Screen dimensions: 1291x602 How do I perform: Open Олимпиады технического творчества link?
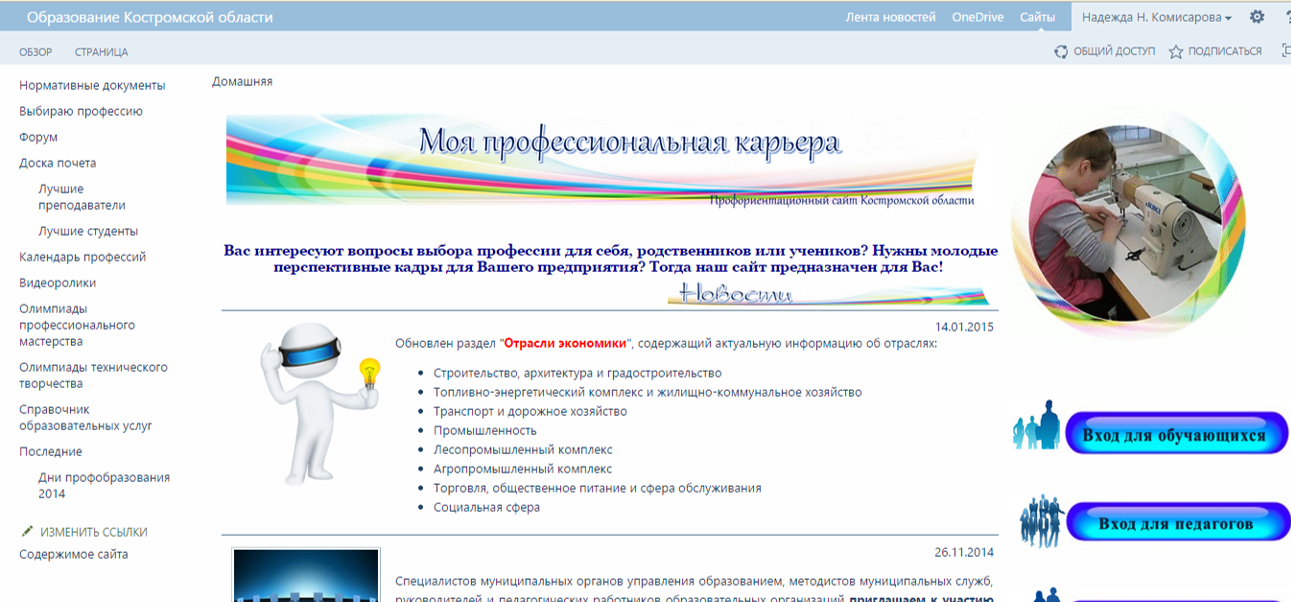93,375
